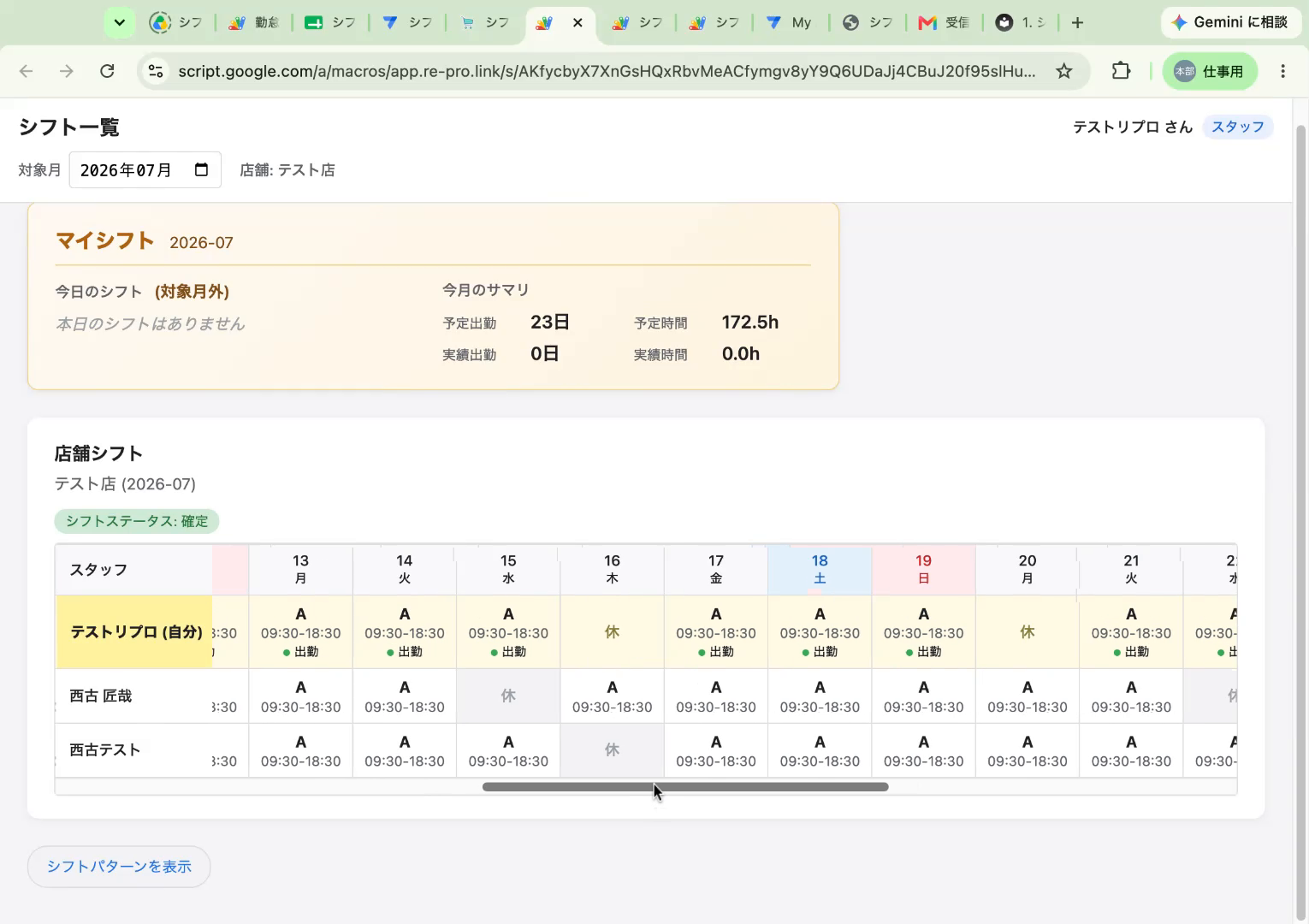Bookmark this page with the star icon
Screen dimensions: 1309x924
[1063, 71]
